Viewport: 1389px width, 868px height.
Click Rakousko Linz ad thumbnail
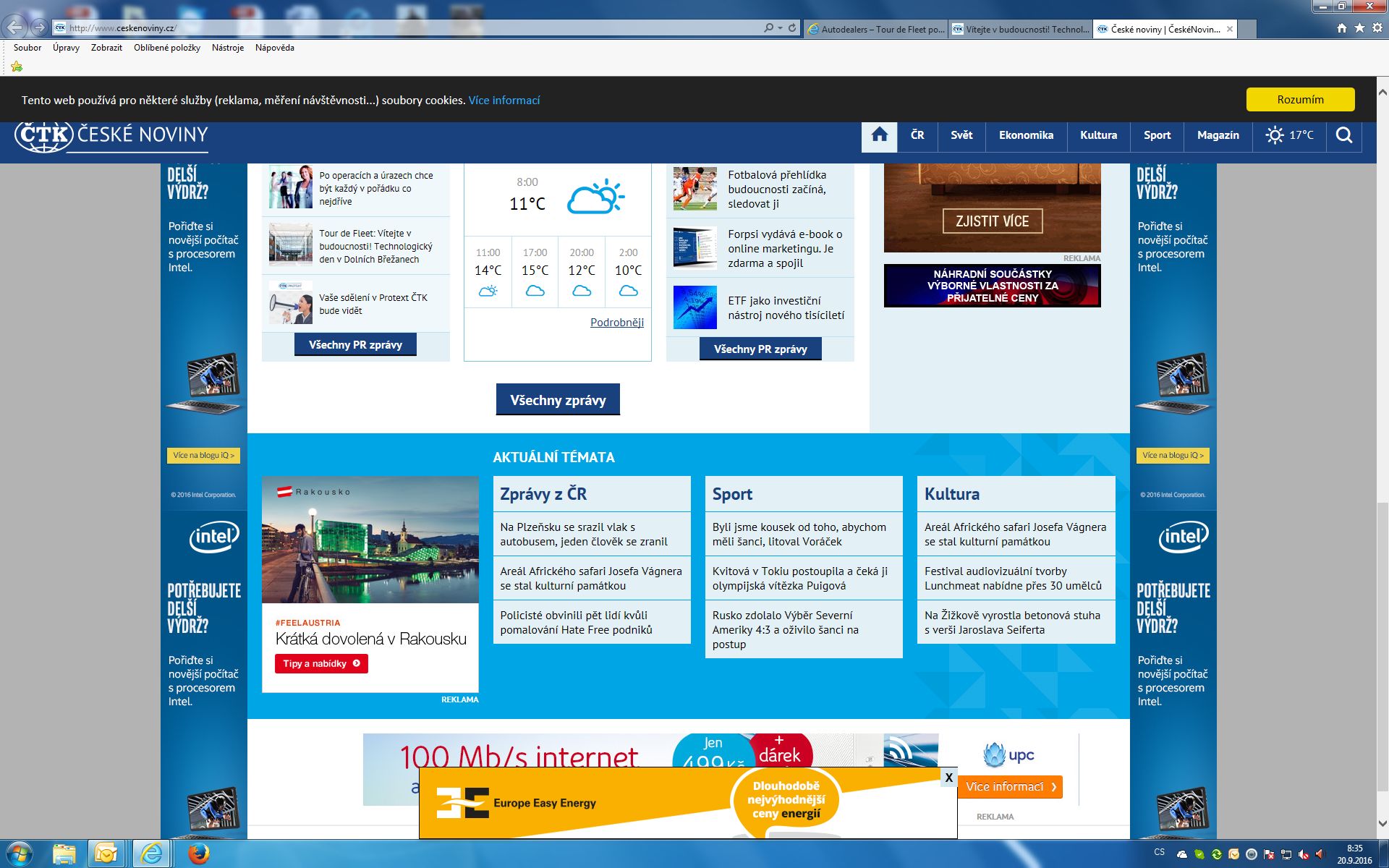(370, 540)
